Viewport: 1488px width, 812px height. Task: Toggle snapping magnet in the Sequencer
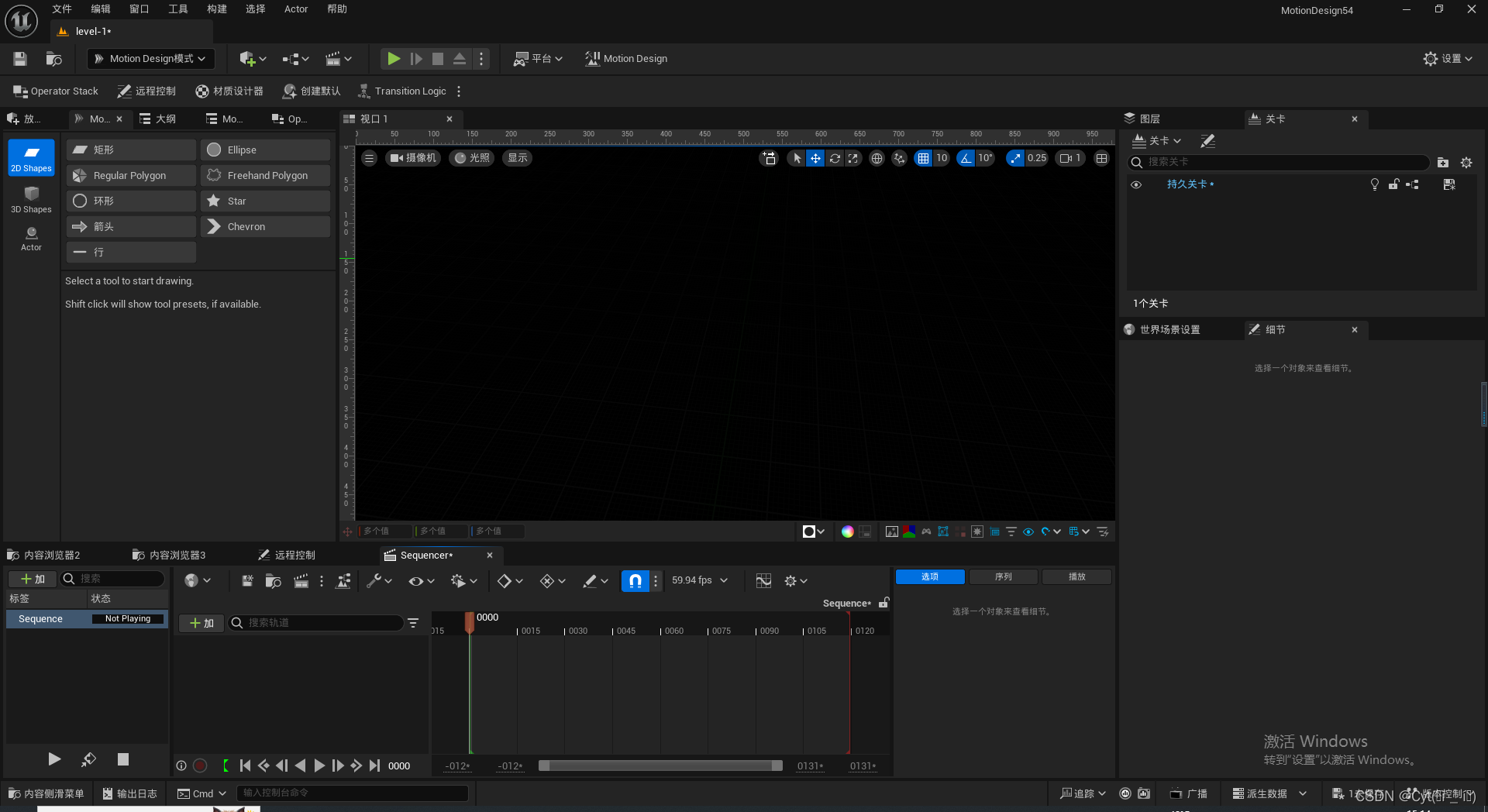point(634,580)
